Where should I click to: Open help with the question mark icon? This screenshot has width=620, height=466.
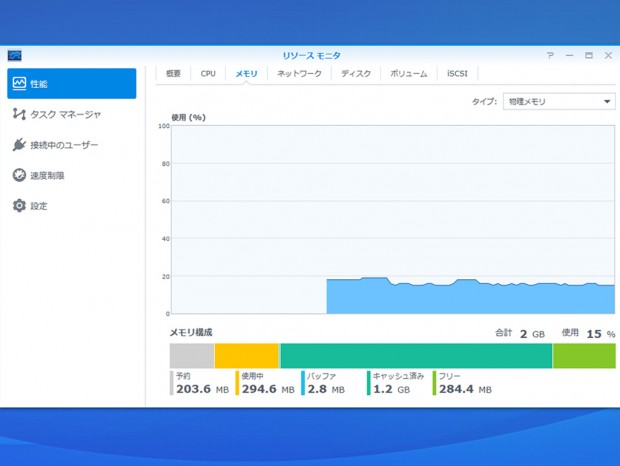550,56
